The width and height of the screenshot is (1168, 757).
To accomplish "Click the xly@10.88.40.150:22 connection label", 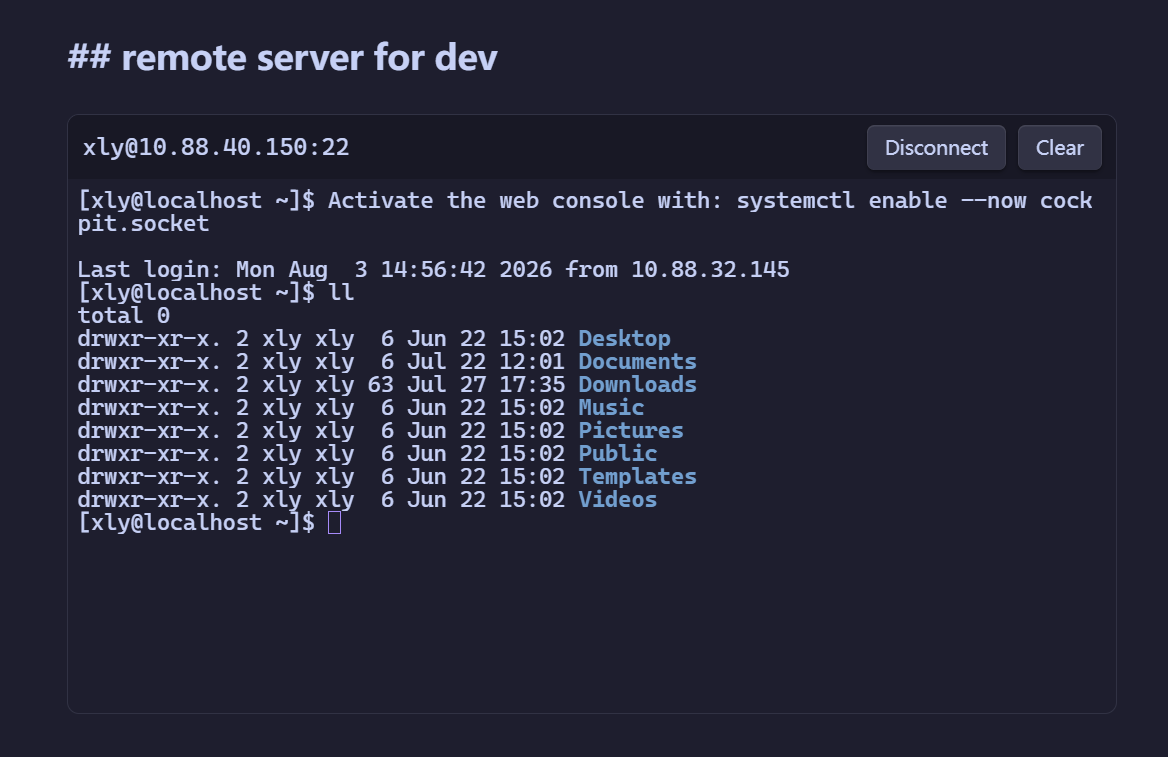I will [216, 148].
